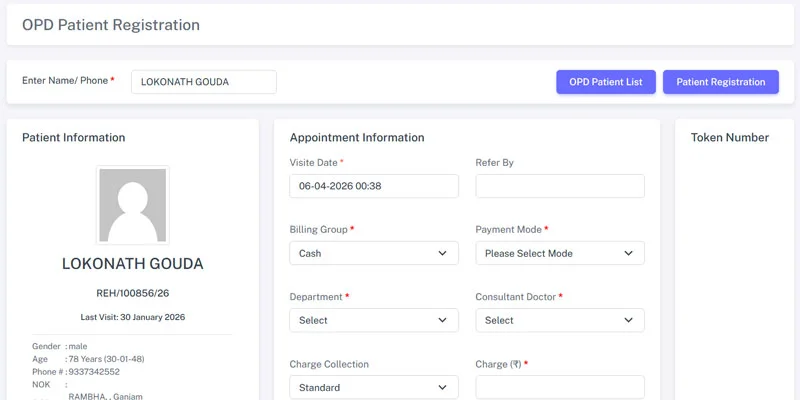Open the Payment Mode dropdown
This screenshot has width=800, height=400.
[x=560, y=253]
